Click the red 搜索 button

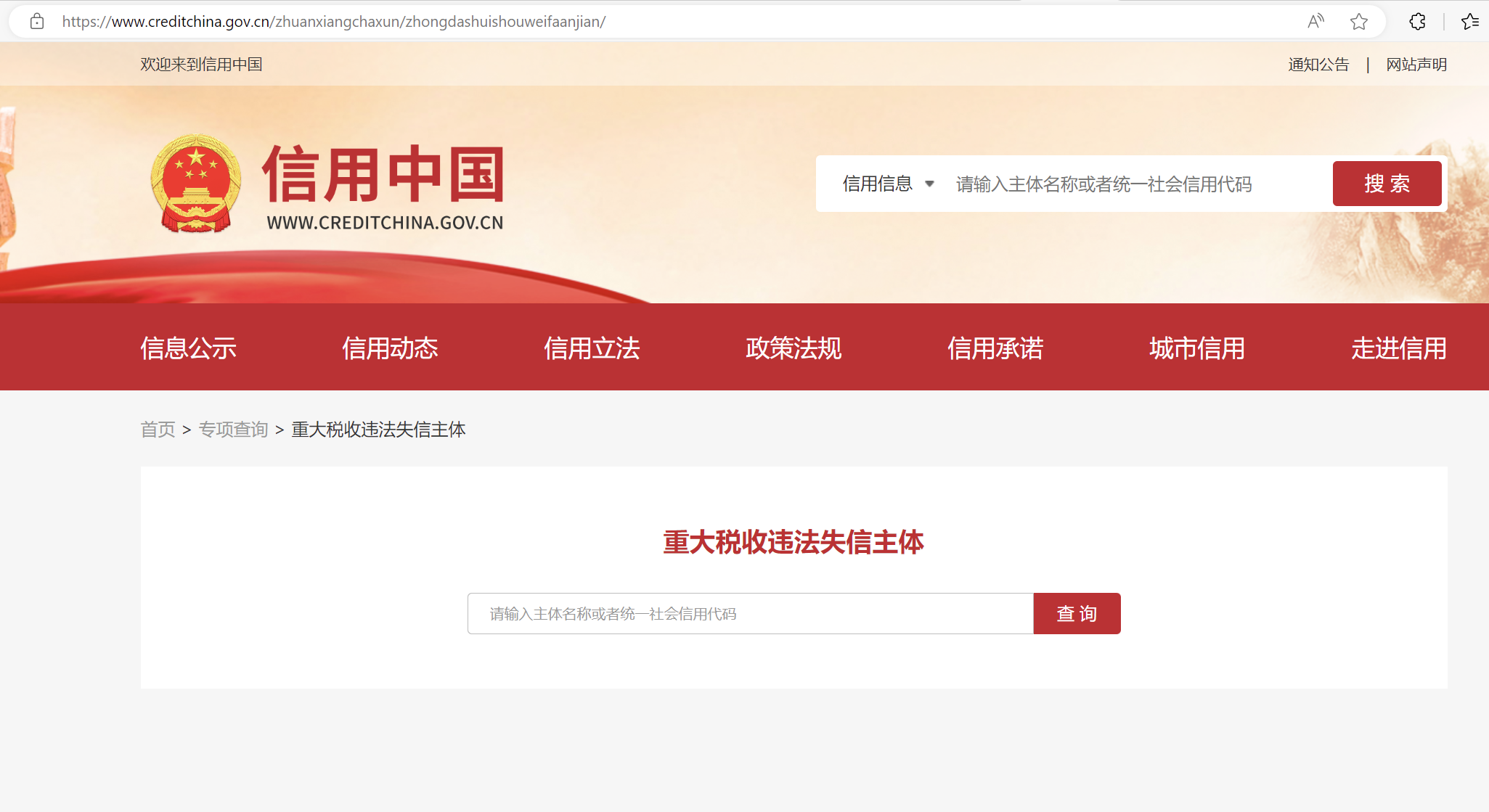[x=1387, y=184]
